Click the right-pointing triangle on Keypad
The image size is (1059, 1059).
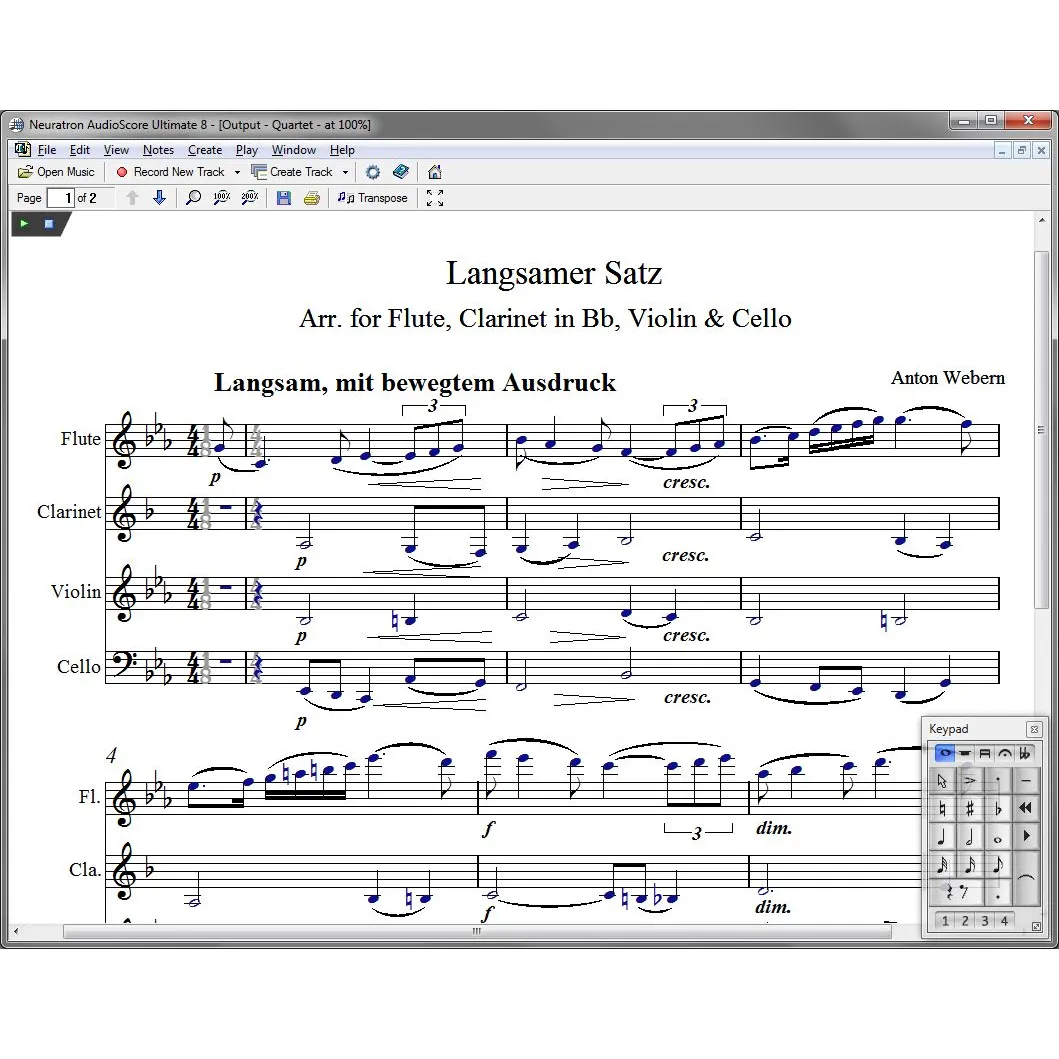pos(1026,836)
